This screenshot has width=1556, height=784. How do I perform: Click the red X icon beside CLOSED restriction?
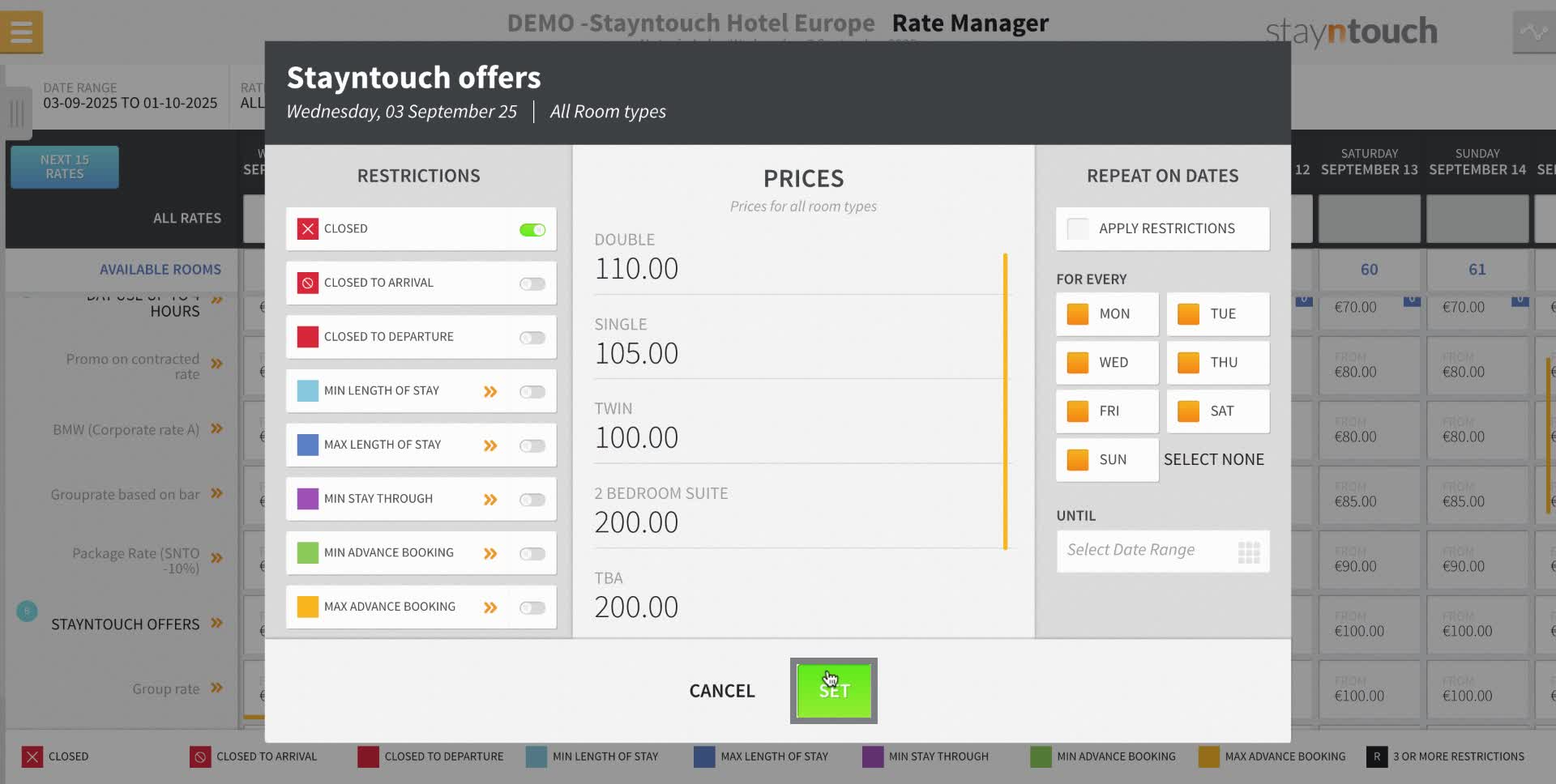(308, 229)
